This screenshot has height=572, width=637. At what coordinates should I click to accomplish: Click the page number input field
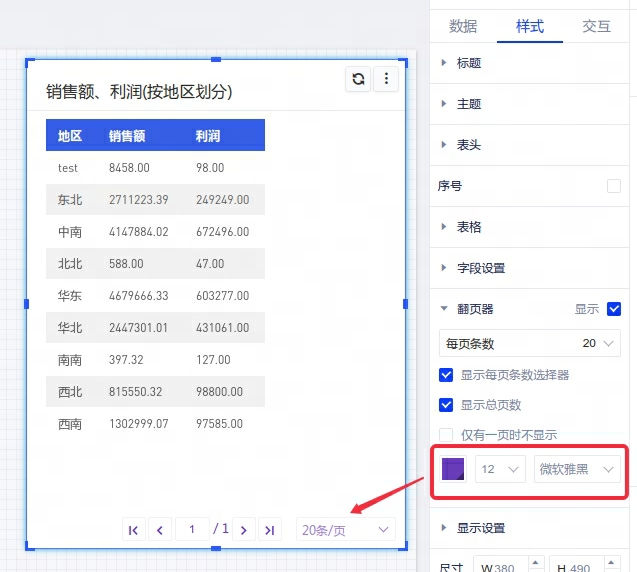[x=192, y=529]
